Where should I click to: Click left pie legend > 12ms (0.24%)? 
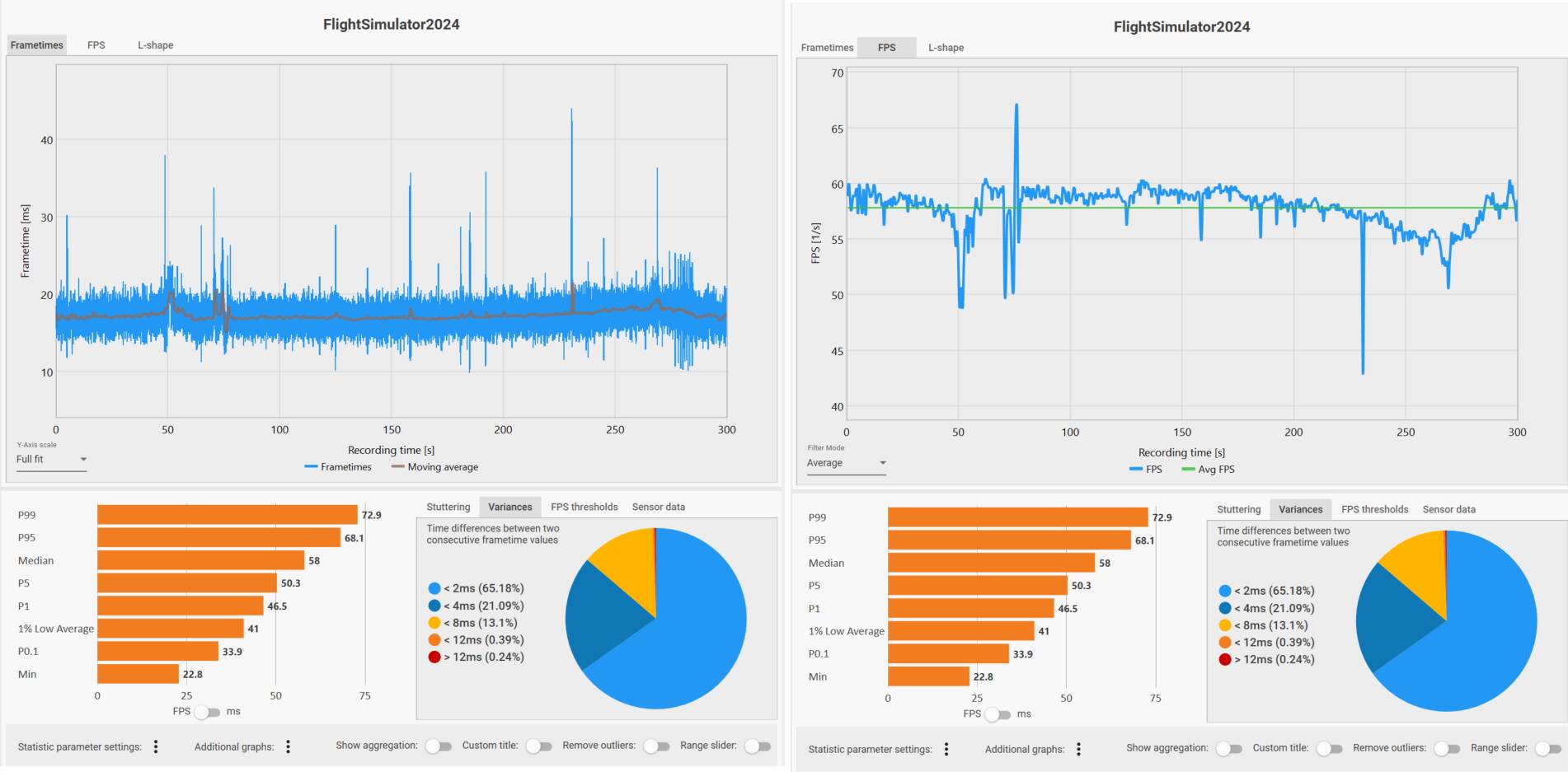click(476, 657)
